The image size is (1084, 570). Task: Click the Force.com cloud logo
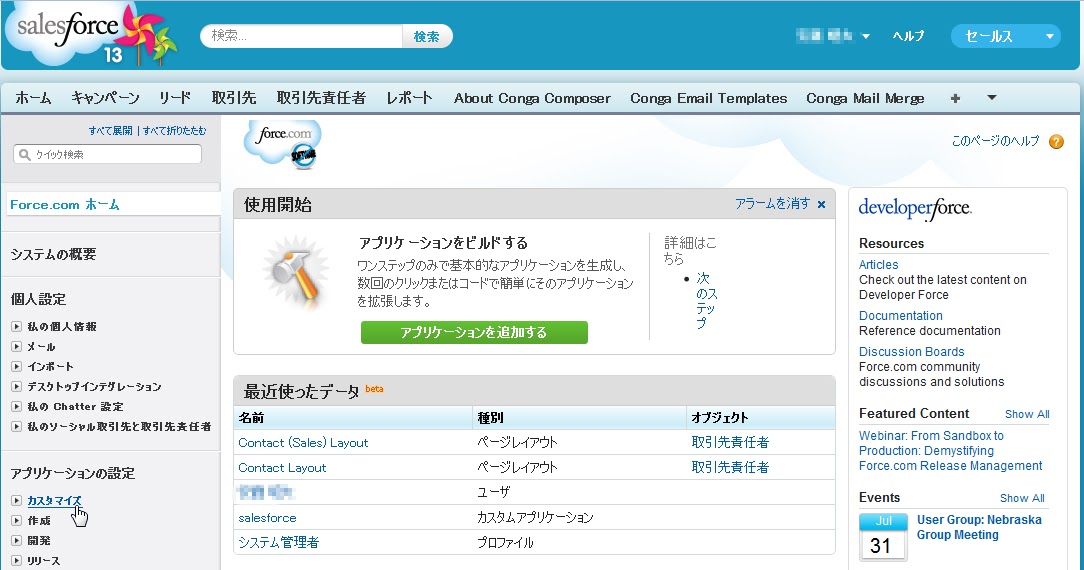283,144
